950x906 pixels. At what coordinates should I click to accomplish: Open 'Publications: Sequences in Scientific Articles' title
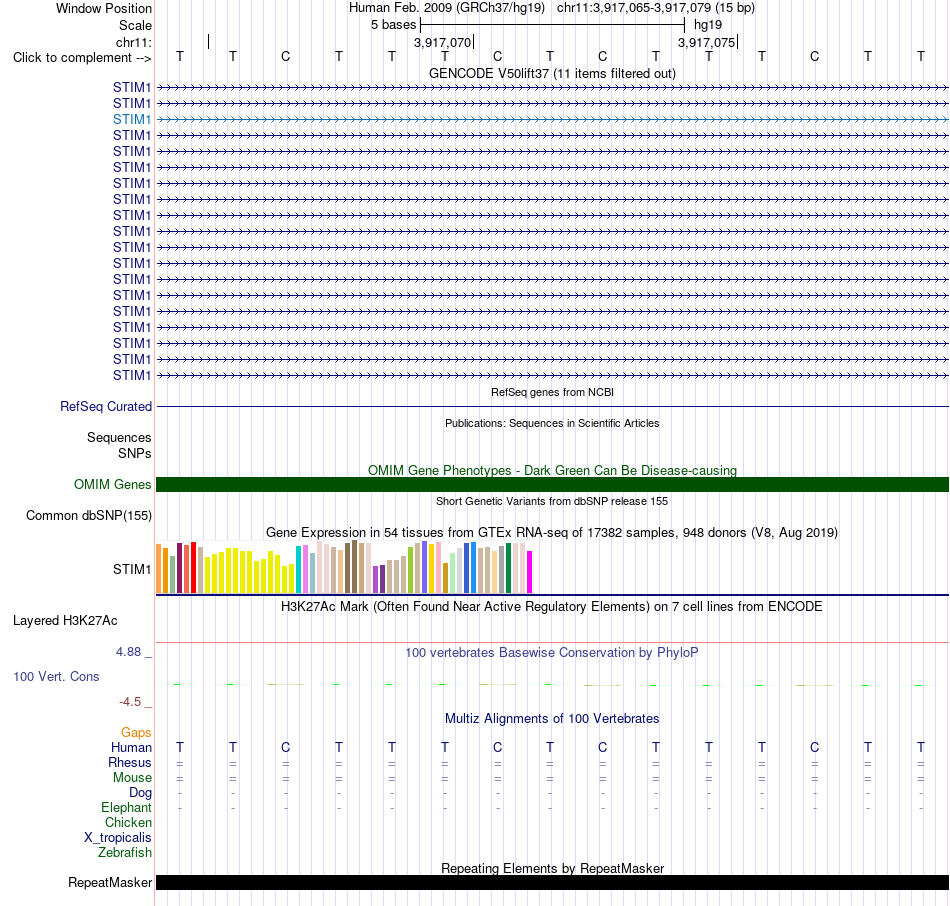coord(552,423)
